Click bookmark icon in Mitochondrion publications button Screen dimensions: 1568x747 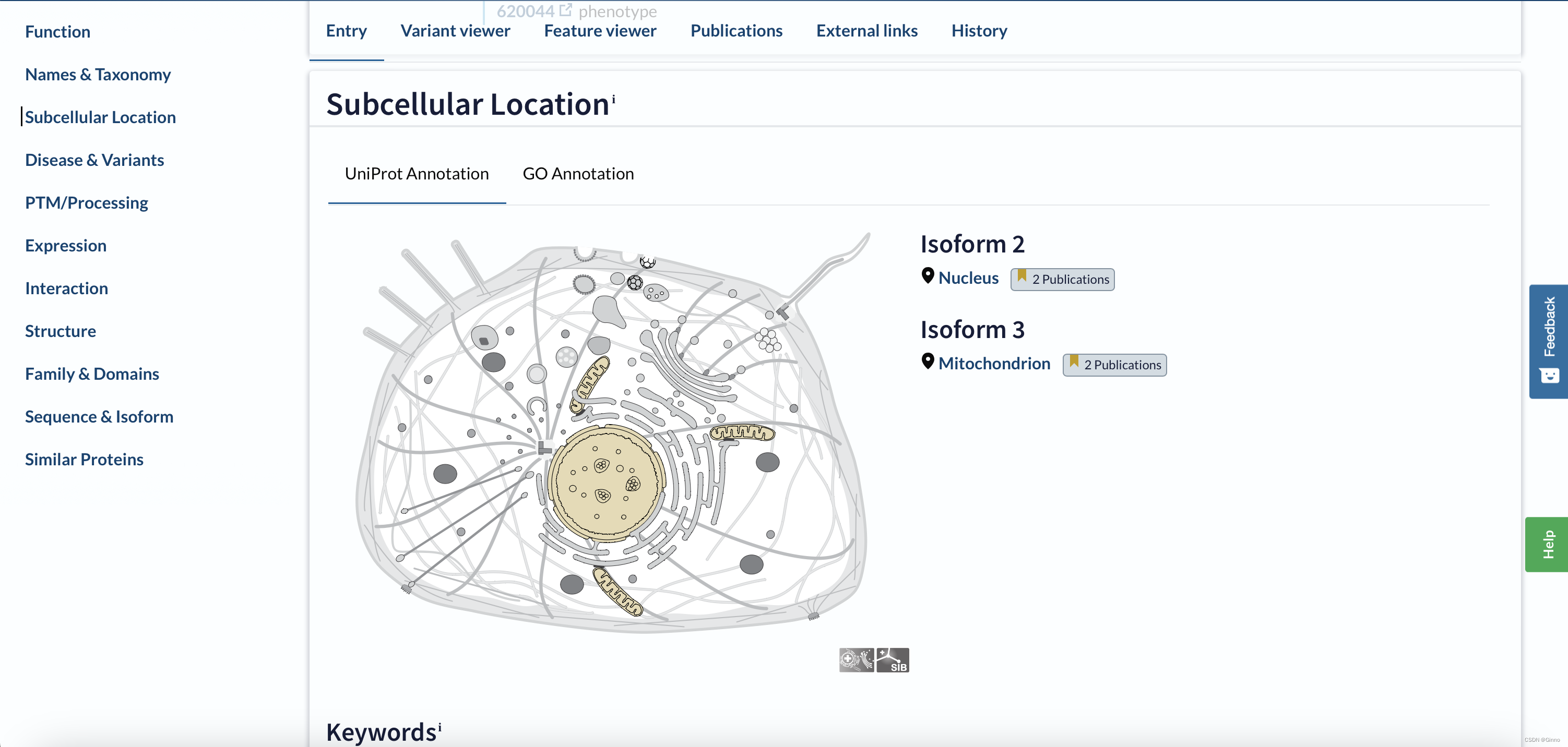[1074, 362]
